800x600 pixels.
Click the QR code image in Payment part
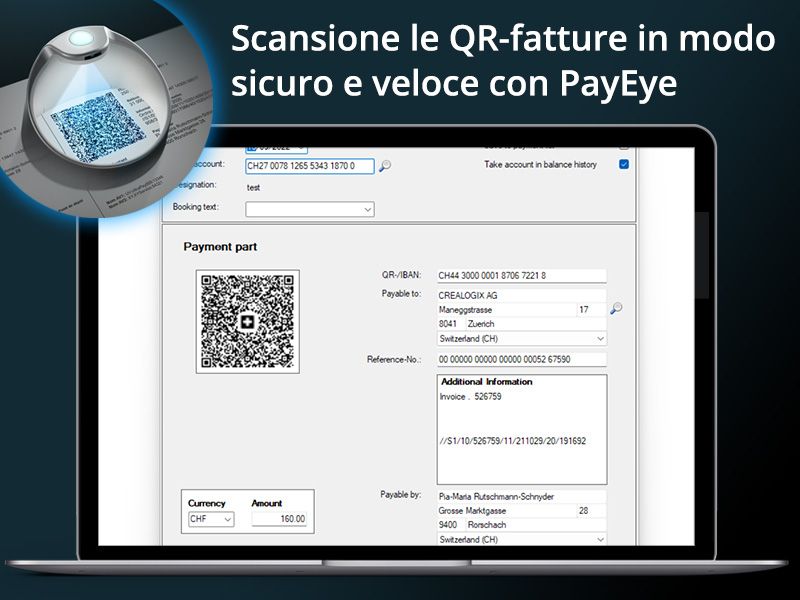pyautogui.click(x=247, y=321)
